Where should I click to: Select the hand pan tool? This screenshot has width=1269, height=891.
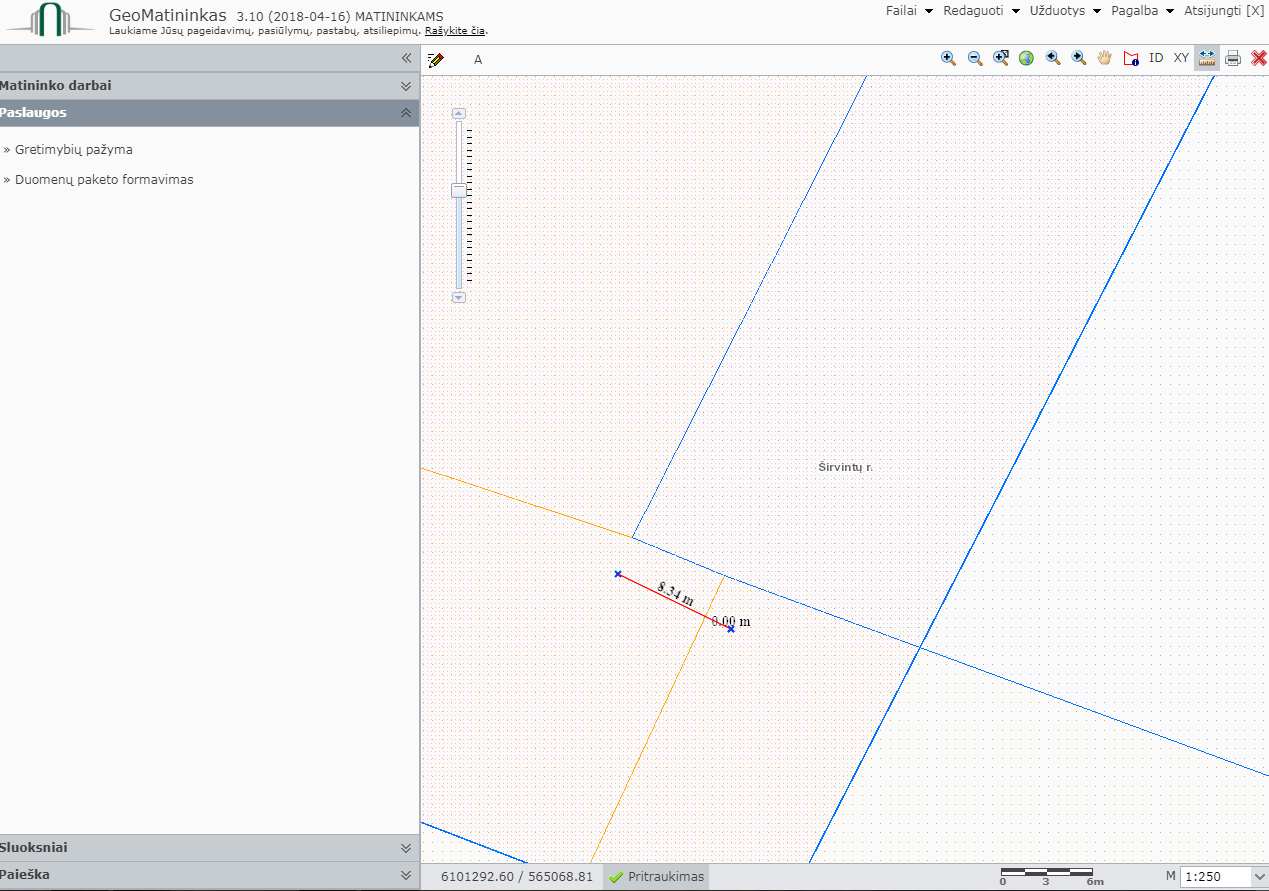[1105, 58]
